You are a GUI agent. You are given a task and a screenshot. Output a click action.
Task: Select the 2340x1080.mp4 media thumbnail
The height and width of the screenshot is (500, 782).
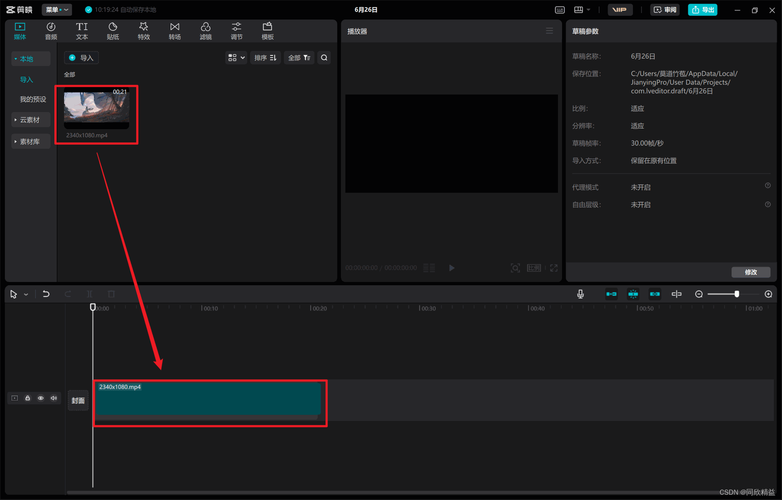96,109
